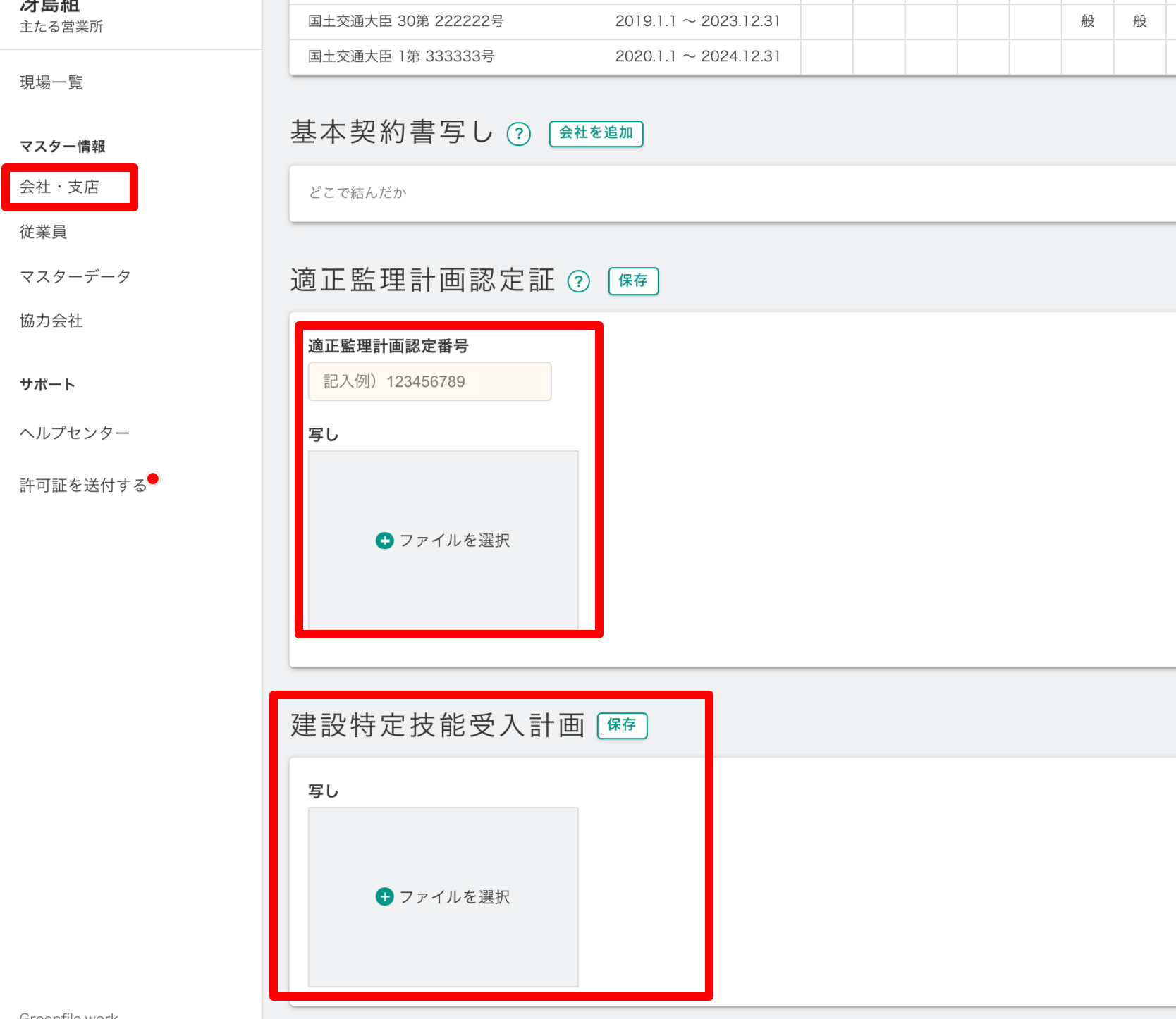Open マスターデータ in sidebar

click(75, 276)
